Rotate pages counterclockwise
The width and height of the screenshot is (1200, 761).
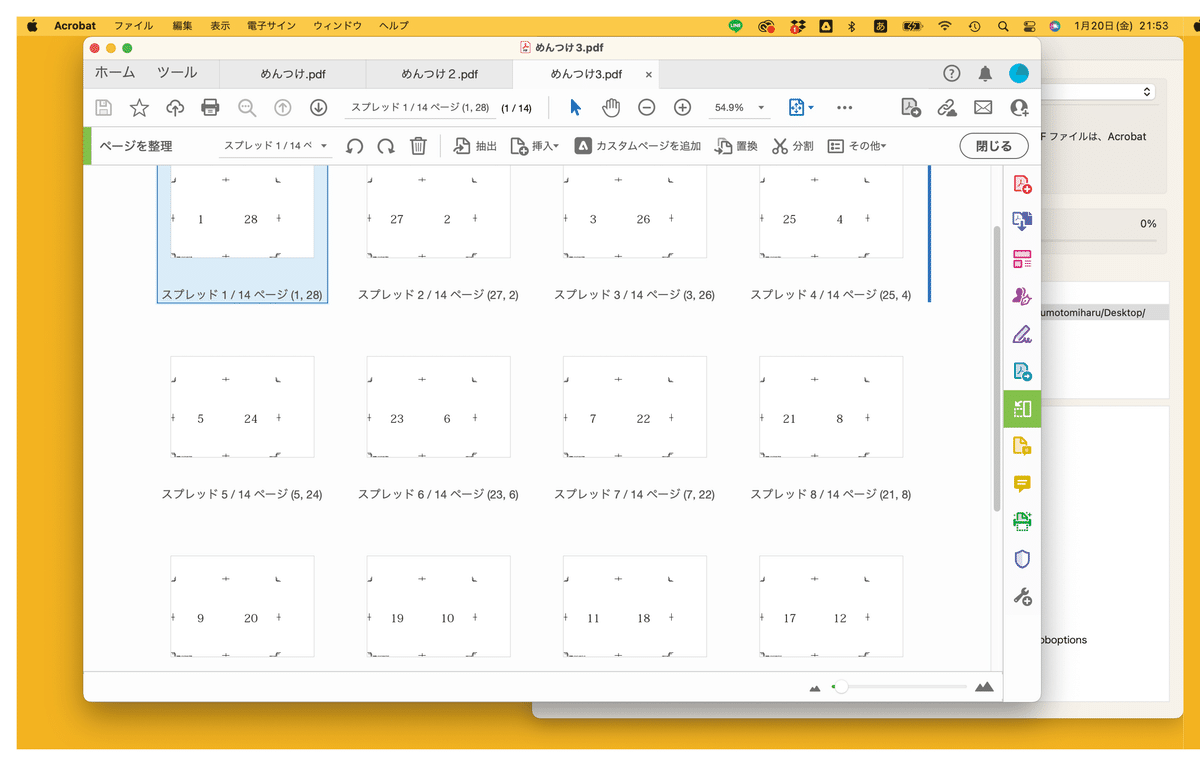[354, 146]
